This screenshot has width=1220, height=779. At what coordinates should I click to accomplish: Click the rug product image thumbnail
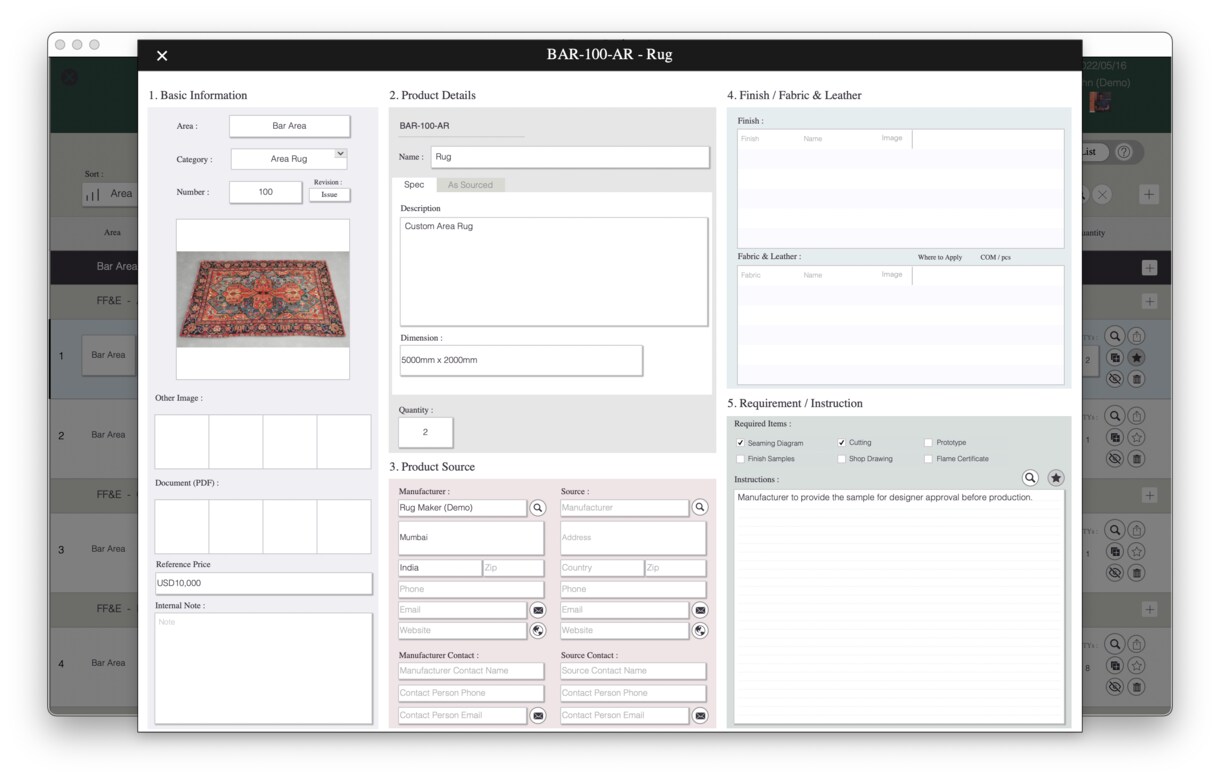[x=263, y=299]
